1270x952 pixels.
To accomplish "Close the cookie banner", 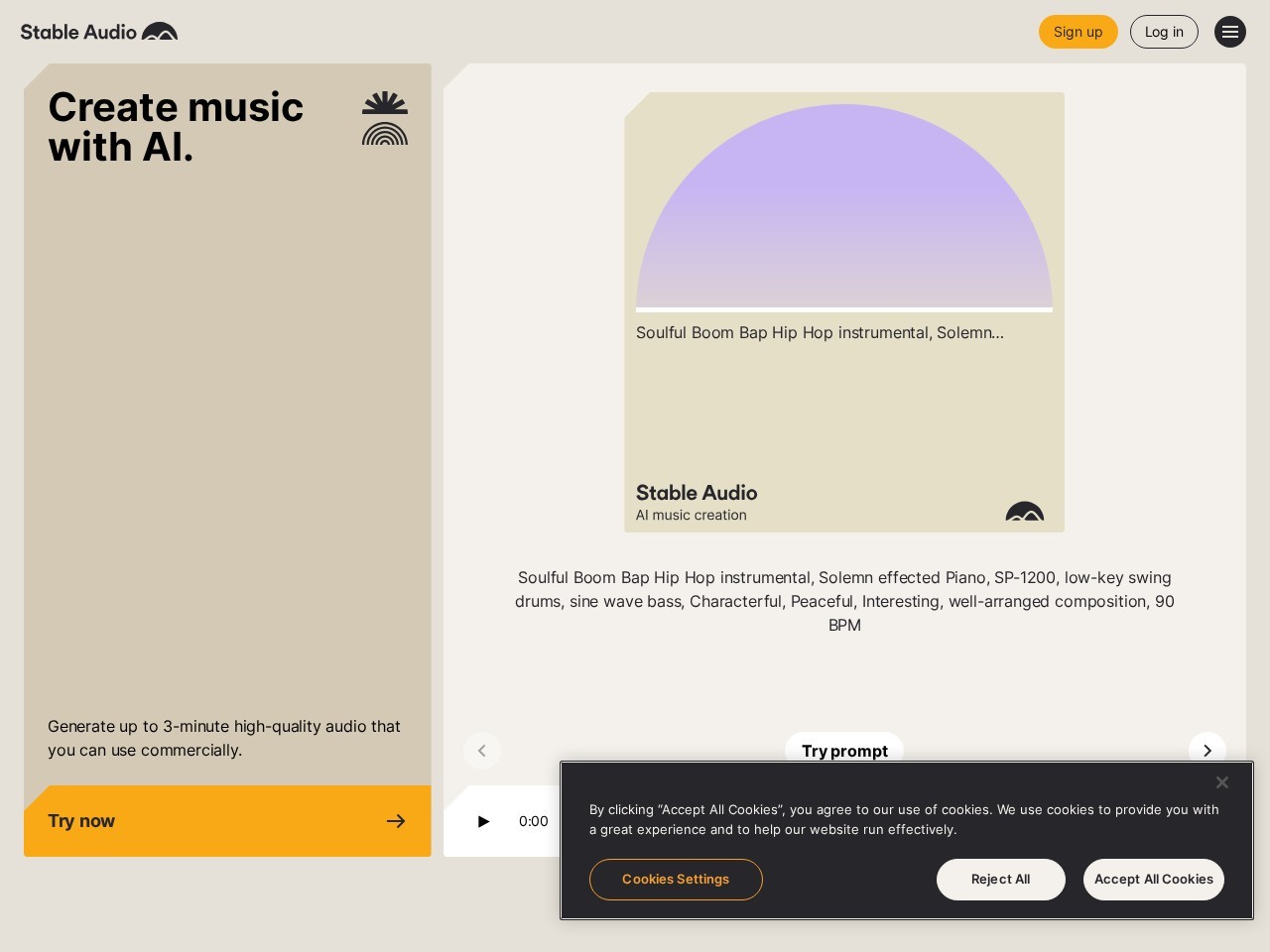I will (x=1221, y=782).
